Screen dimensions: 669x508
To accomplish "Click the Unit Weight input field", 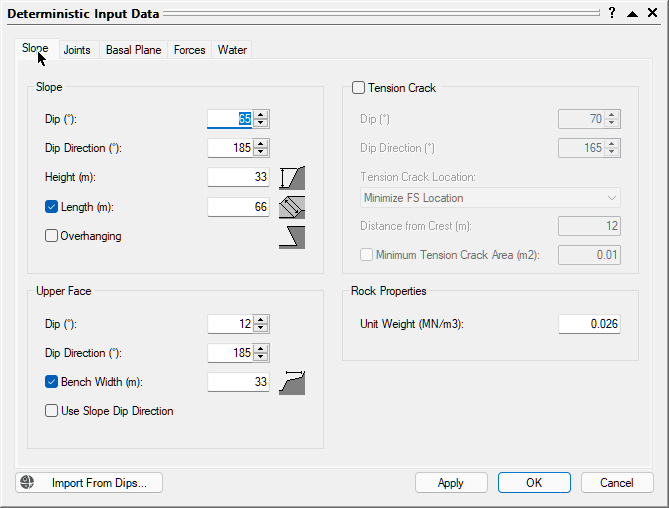I will (588, 324).
